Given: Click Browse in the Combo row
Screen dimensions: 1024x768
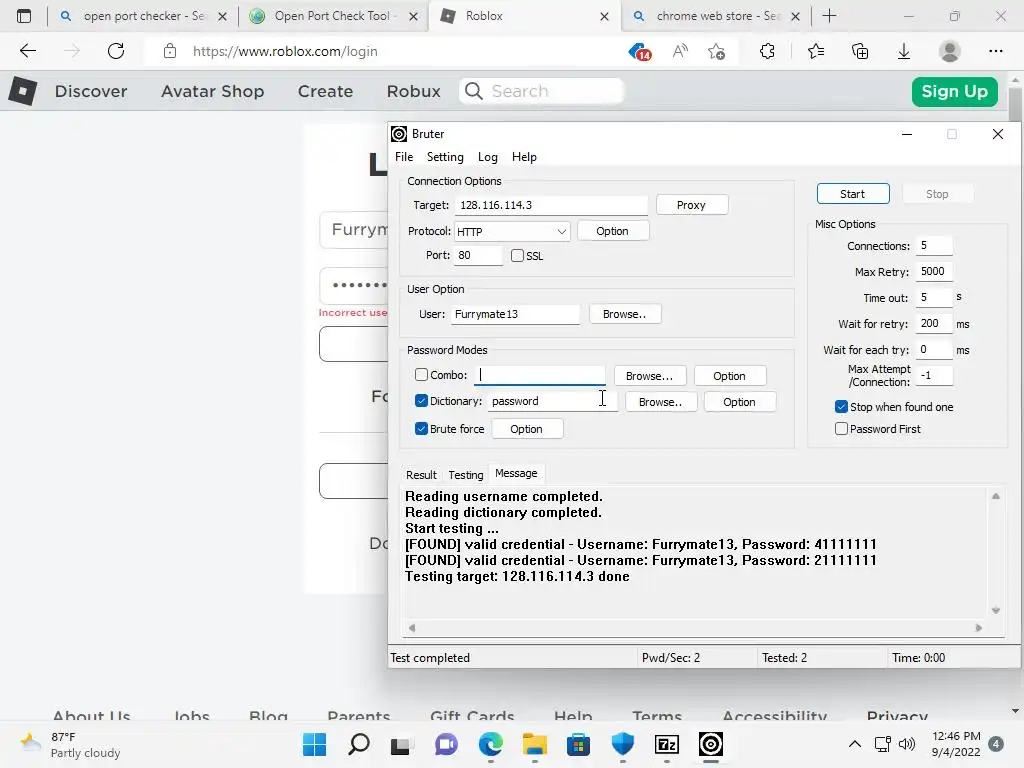Looking at the screenshot, I should click(x=649, y=376).
